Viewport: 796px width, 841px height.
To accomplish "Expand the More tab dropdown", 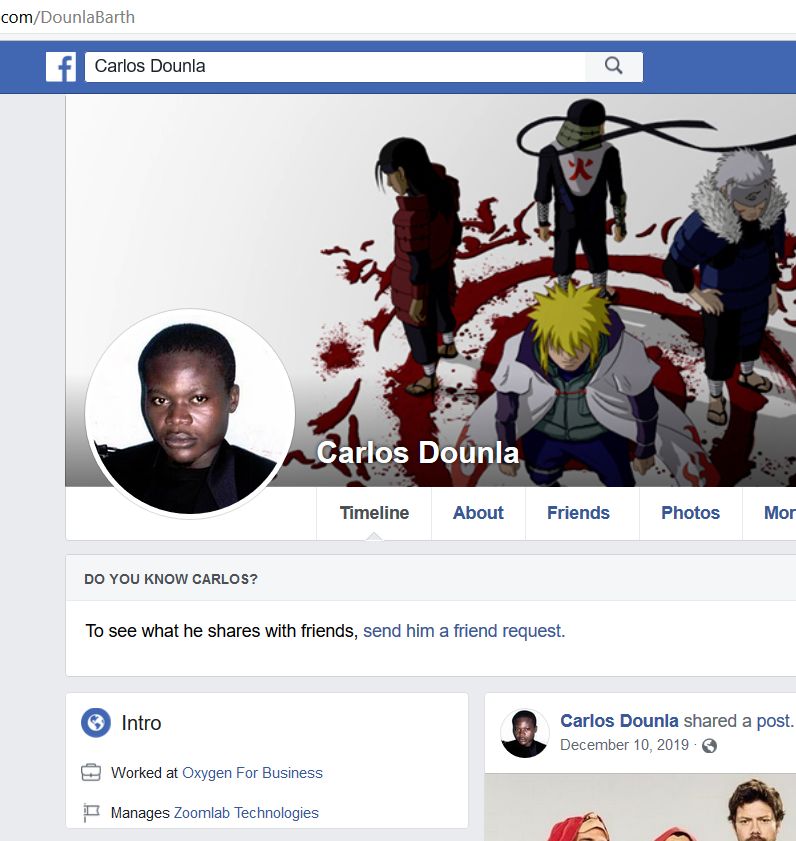I will pyautogui.click(x=778, y=513).
